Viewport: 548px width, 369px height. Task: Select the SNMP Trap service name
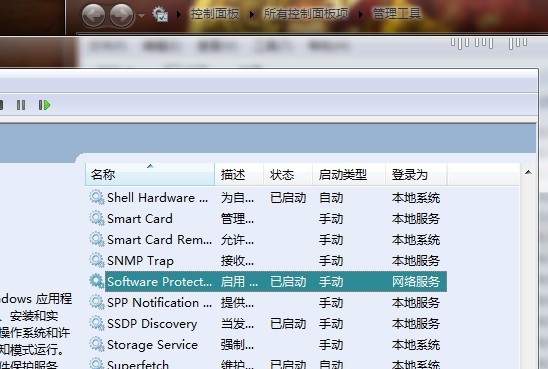pos(140,261)
